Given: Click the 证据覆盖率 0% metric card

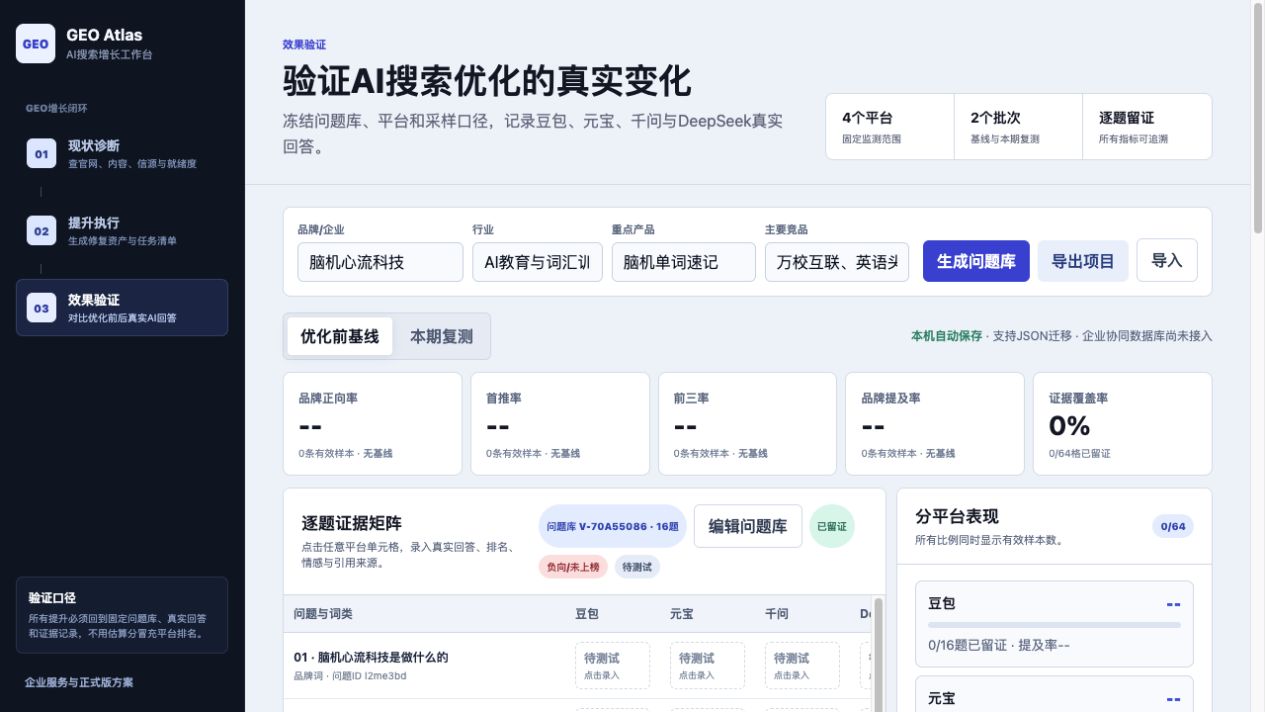Looking at the screenshot, I should pyautogui.click(x=1122, y=424).
